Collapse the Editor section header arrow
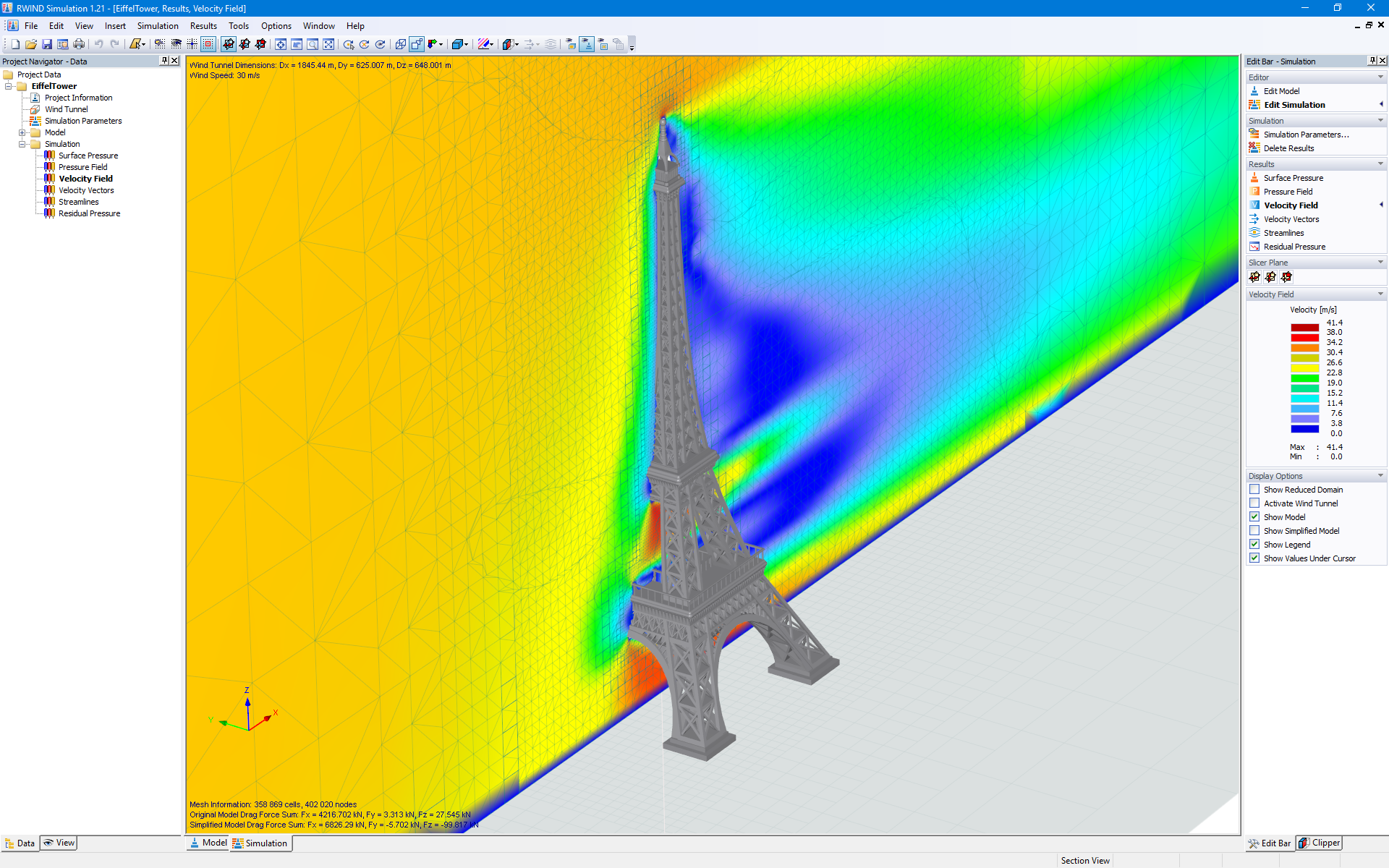Viewport: 1389px width, 868px height. point(1380,77)
